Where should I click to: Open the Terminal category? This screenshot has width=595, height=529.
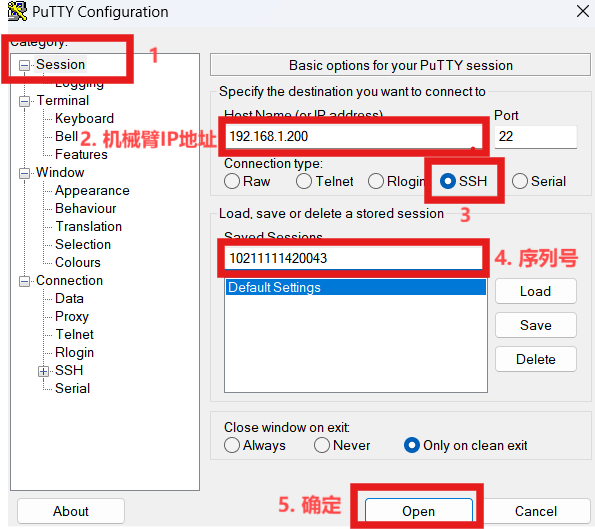pyautogui.click(x=63, y=101)
